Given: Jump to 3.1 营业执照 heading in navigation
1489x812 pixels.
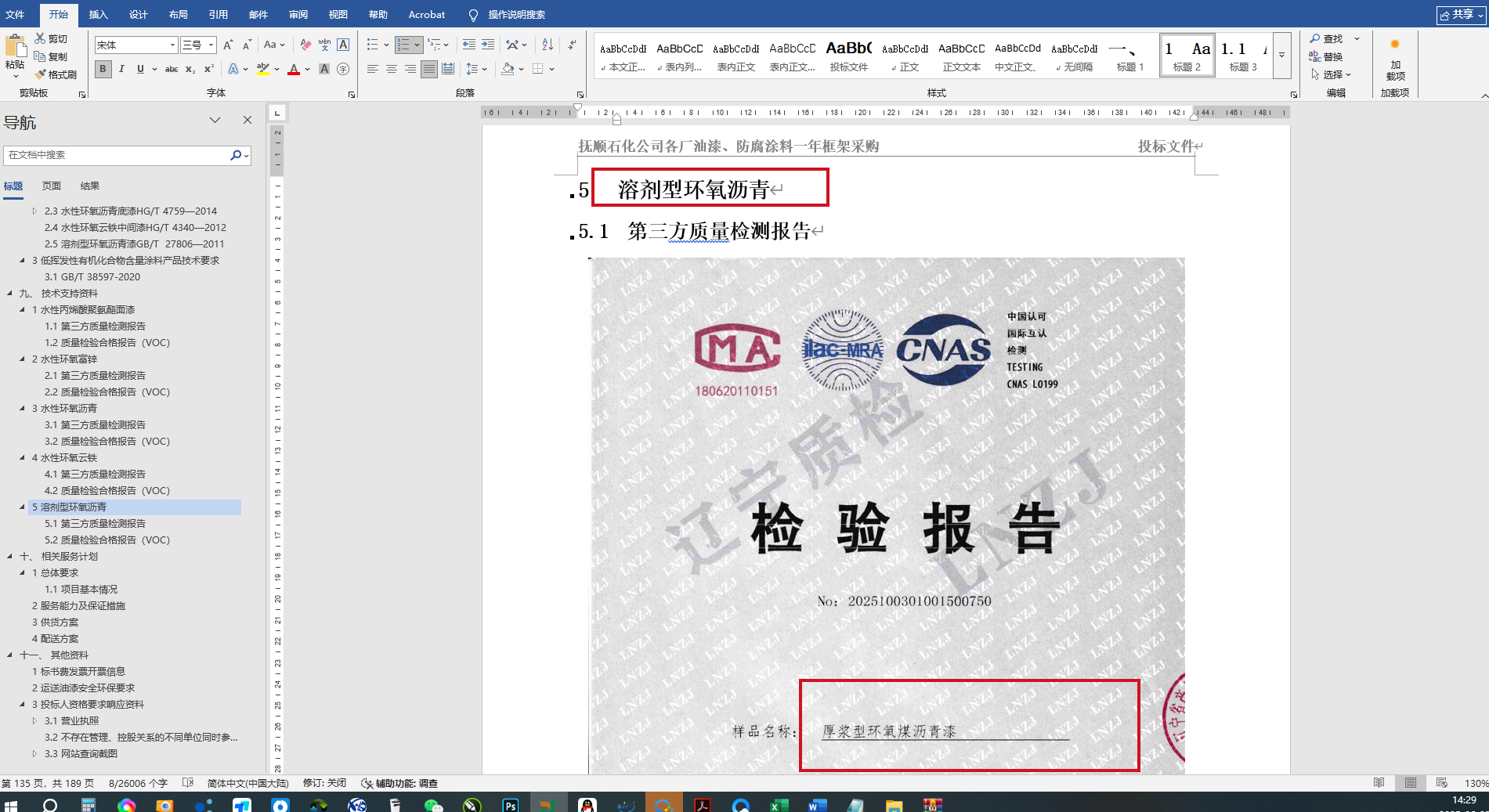Looking at the screenshot, I should pyautogui.click(x=72, y=721).
